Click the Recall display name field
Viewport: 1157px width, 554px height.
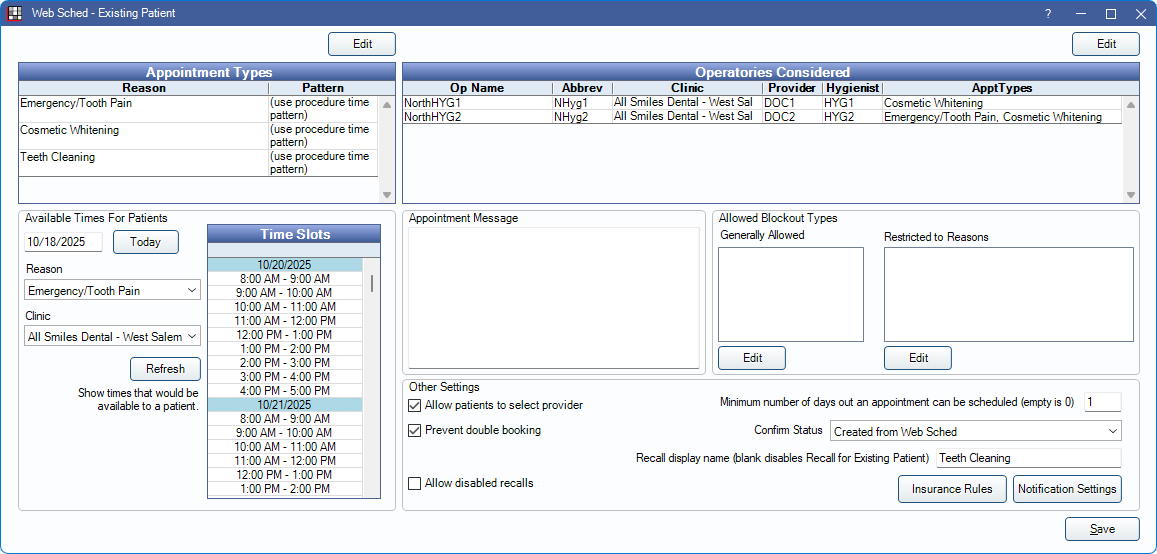click(x=1027, y=458)
